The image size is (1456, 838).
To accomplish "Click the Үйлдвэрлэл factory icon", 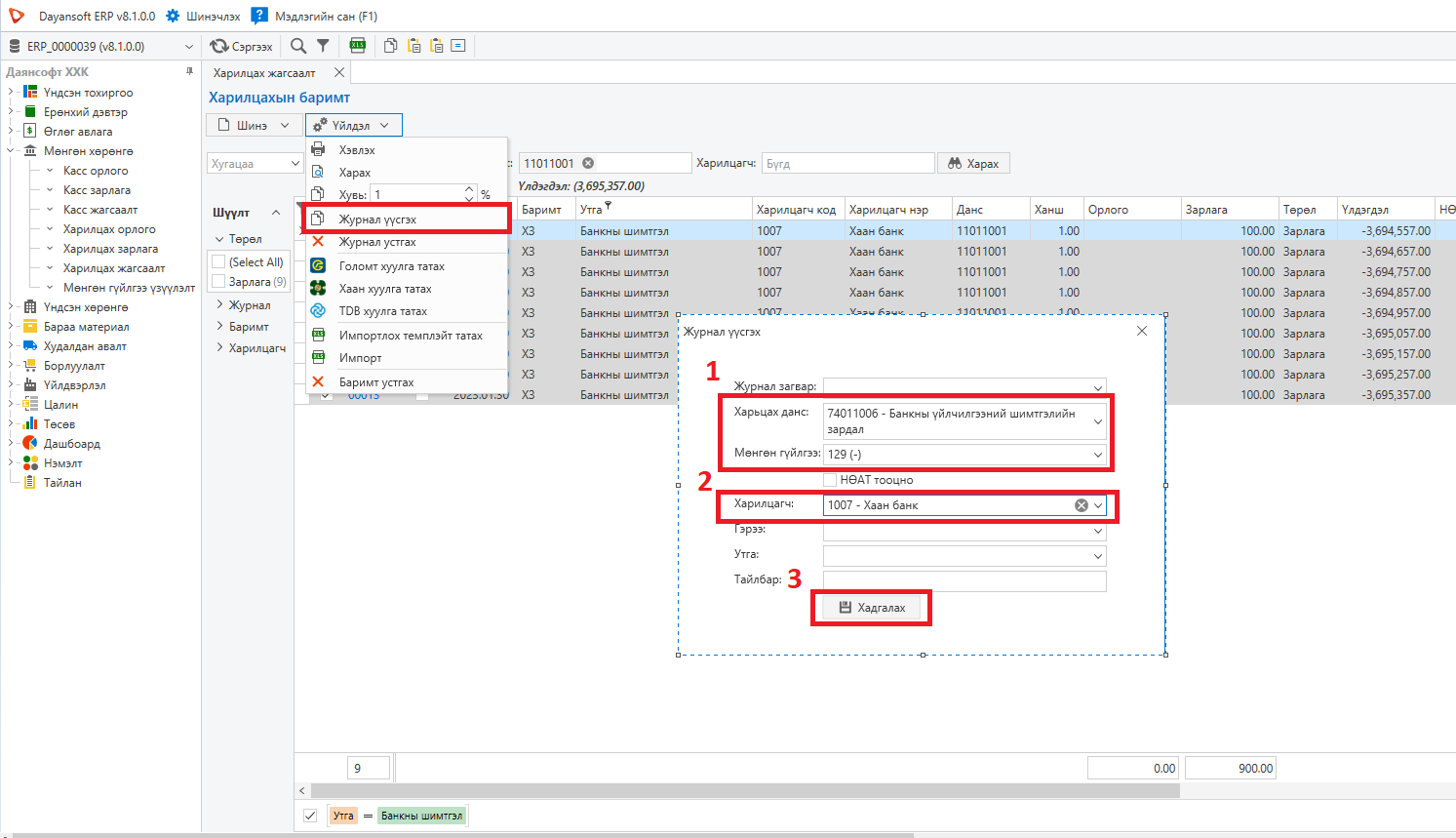I will (x=30, y=384).
